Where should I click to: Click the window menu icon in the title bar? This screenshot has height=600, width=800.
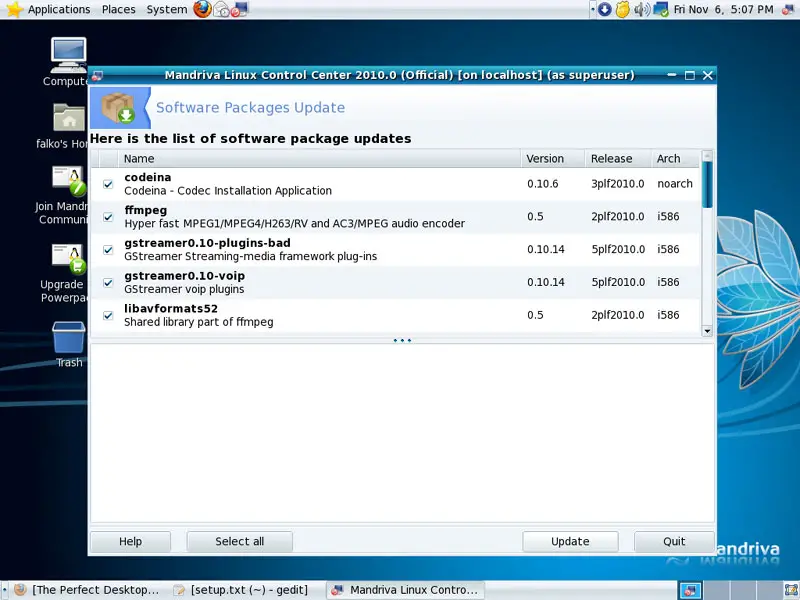97,76
